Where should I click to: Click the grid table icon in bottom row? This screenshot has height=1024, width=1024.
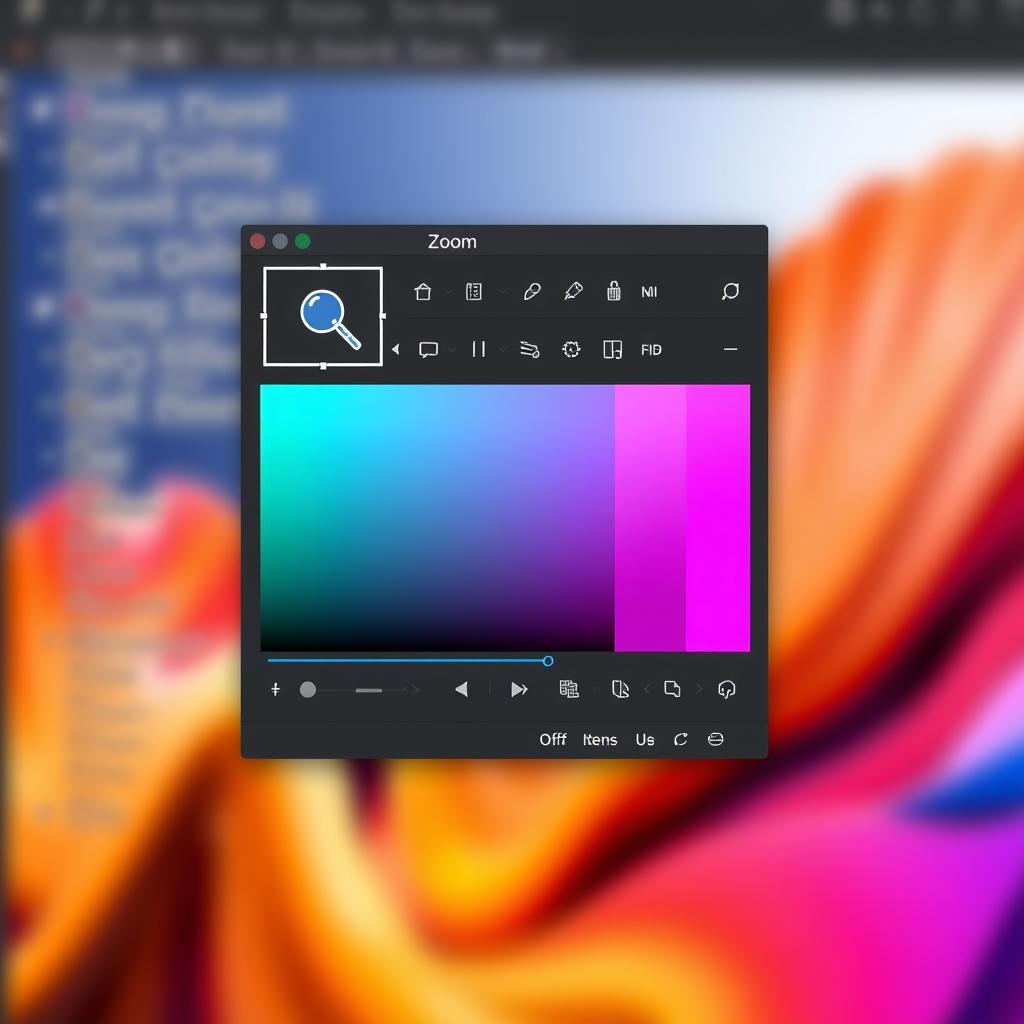569,689
